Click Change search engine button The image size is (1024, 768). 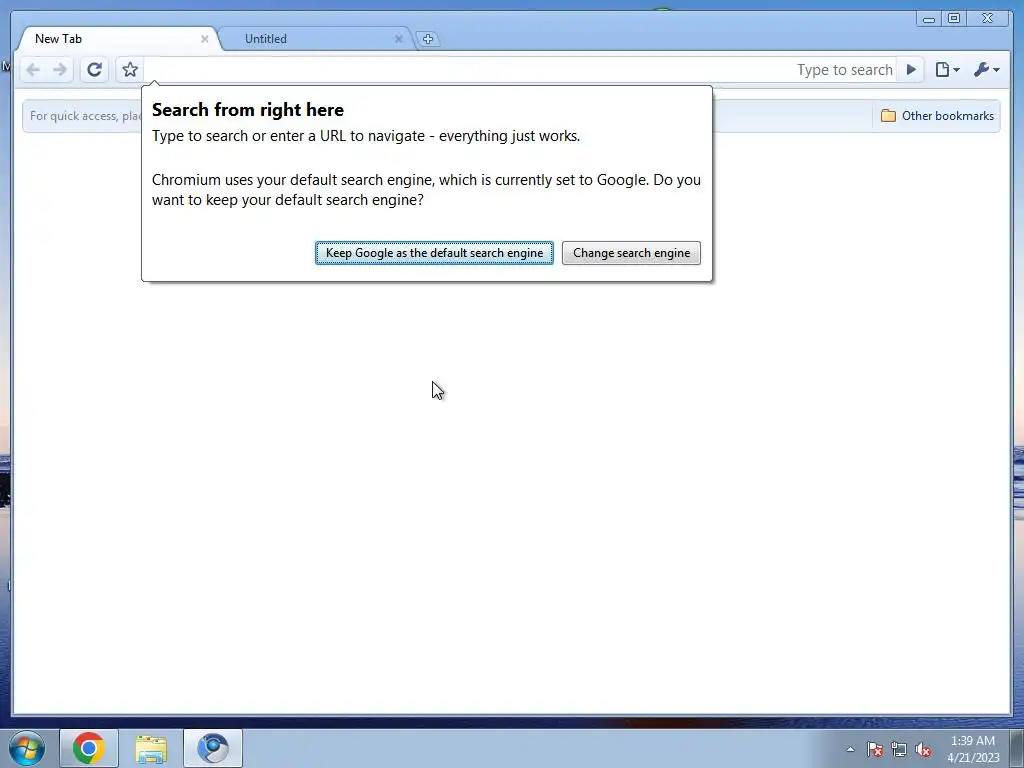pyautogui.click(x=632, y=253)
